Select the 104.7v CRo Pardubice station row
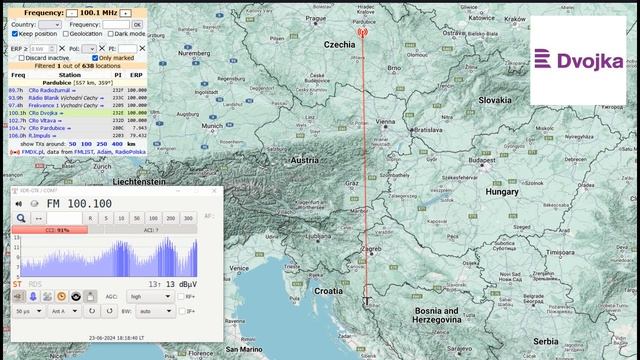This screenshot has width=640, height=360. tap(78, 128)
